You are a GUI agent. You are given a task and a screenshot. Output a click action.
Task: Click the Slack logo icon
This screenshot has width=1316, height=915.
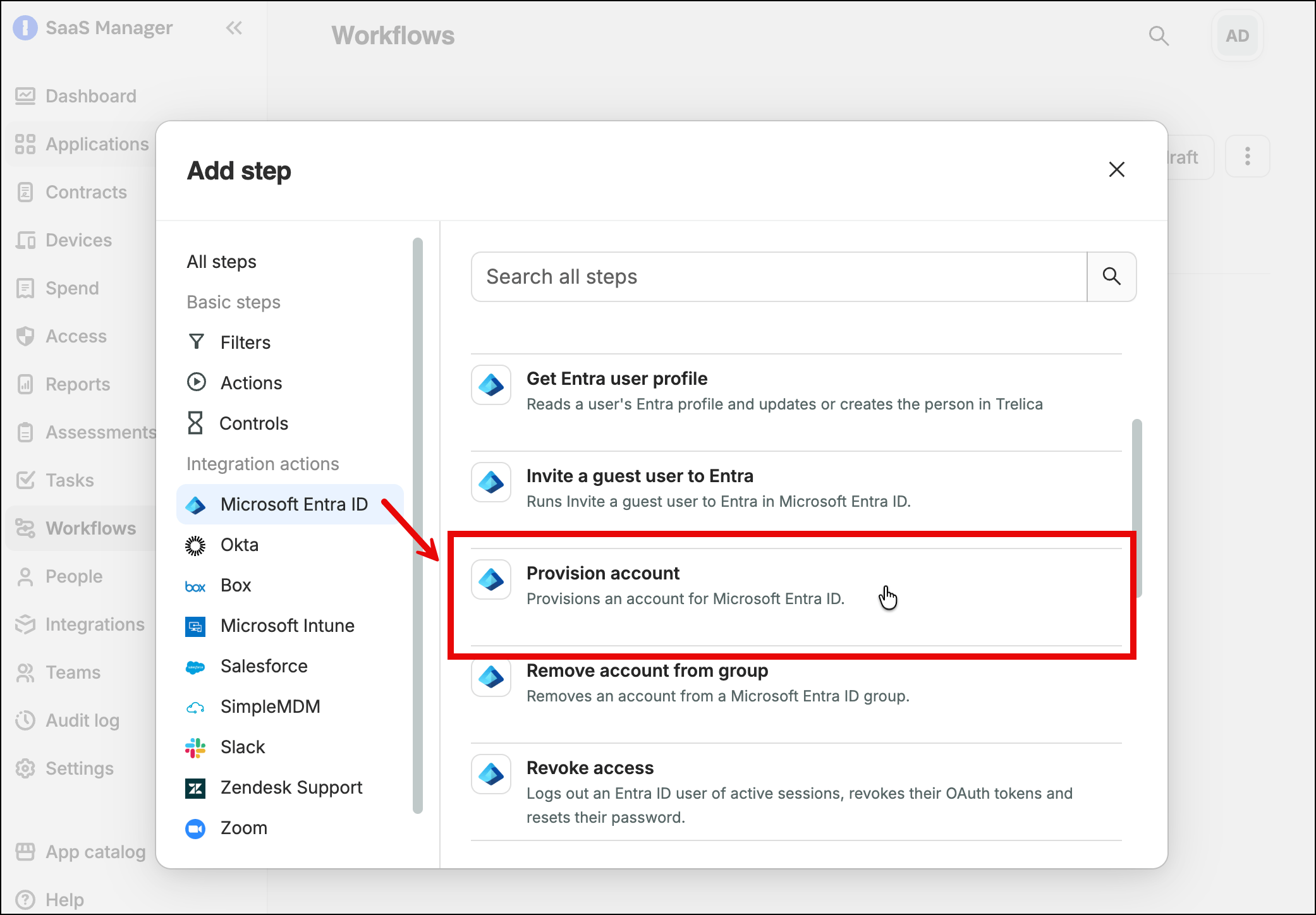pyautogui.click(x=195, y=748)
